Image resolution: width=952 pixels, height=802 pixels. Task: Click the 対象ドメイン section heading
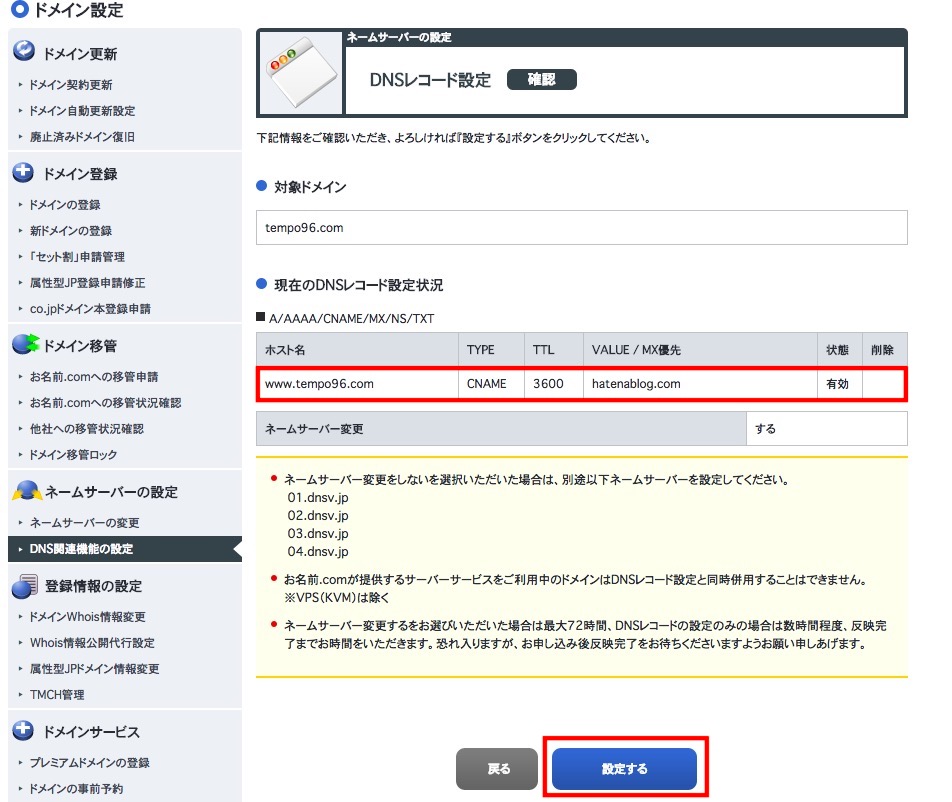pos(310,187)
